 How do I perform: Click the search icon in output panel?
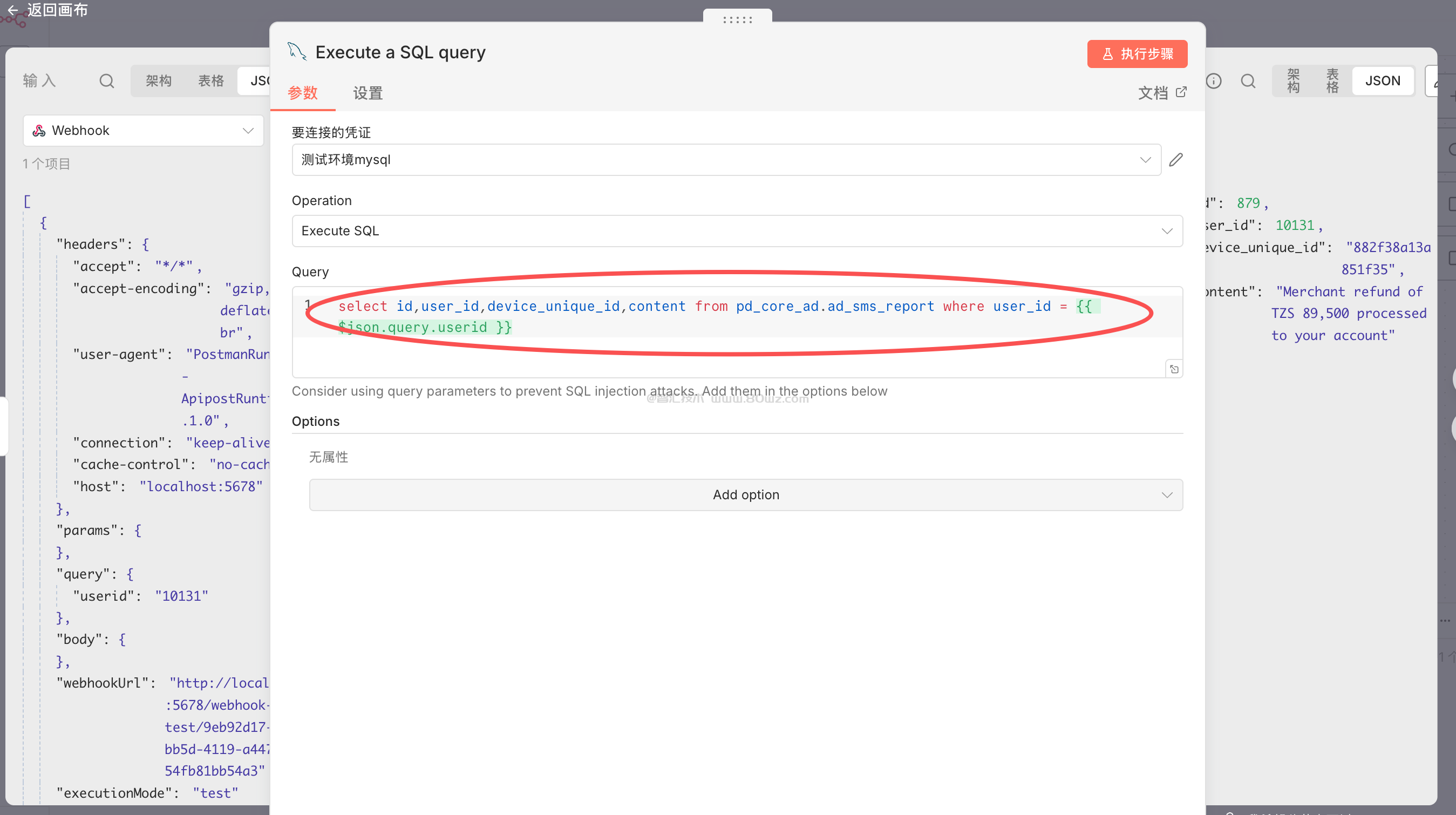pyautogui.click(x=1248, y=81)
